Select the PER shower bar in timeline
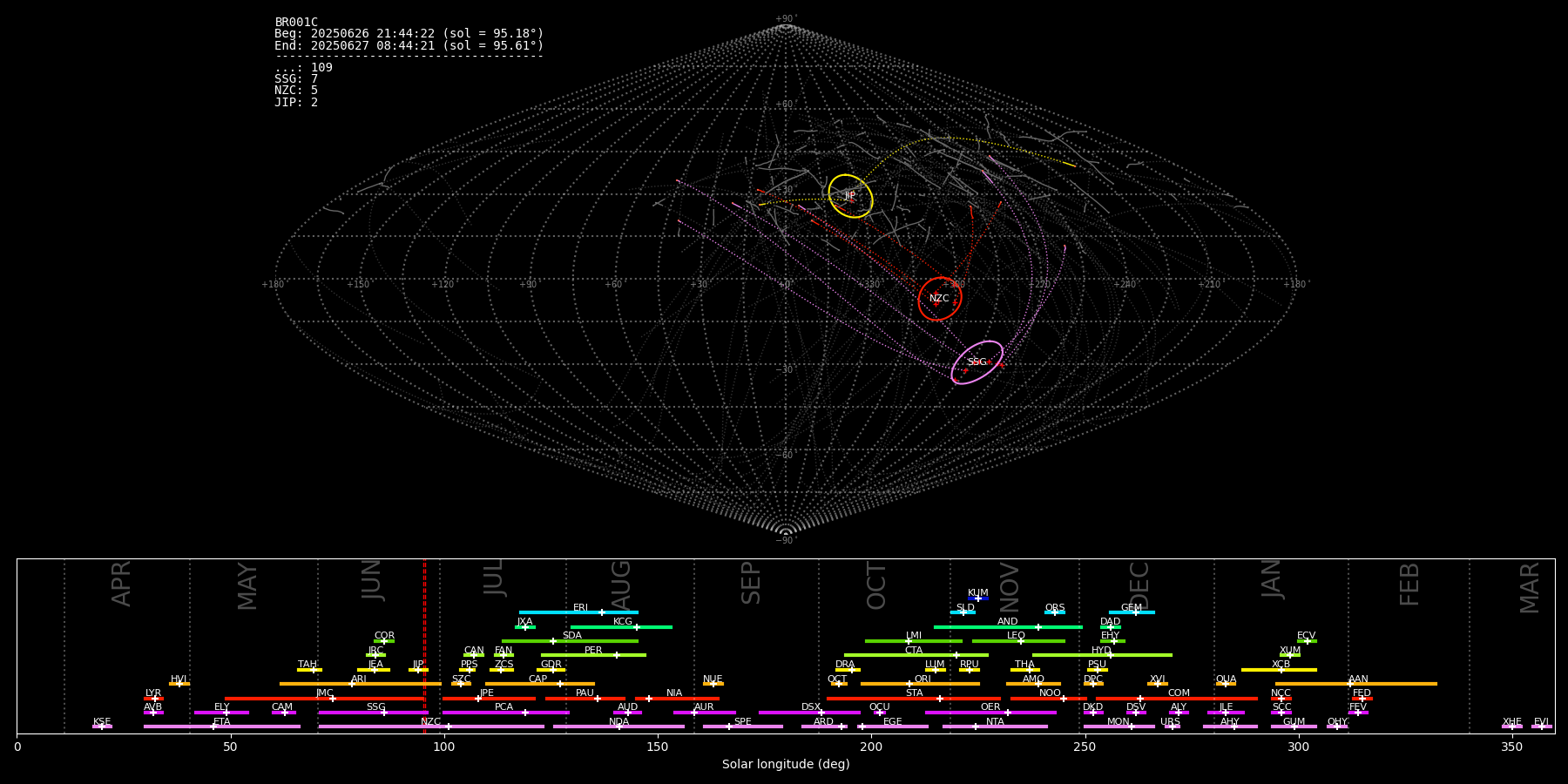The width and height of the screenshot is (1568, 784). [x=593, y=655]
